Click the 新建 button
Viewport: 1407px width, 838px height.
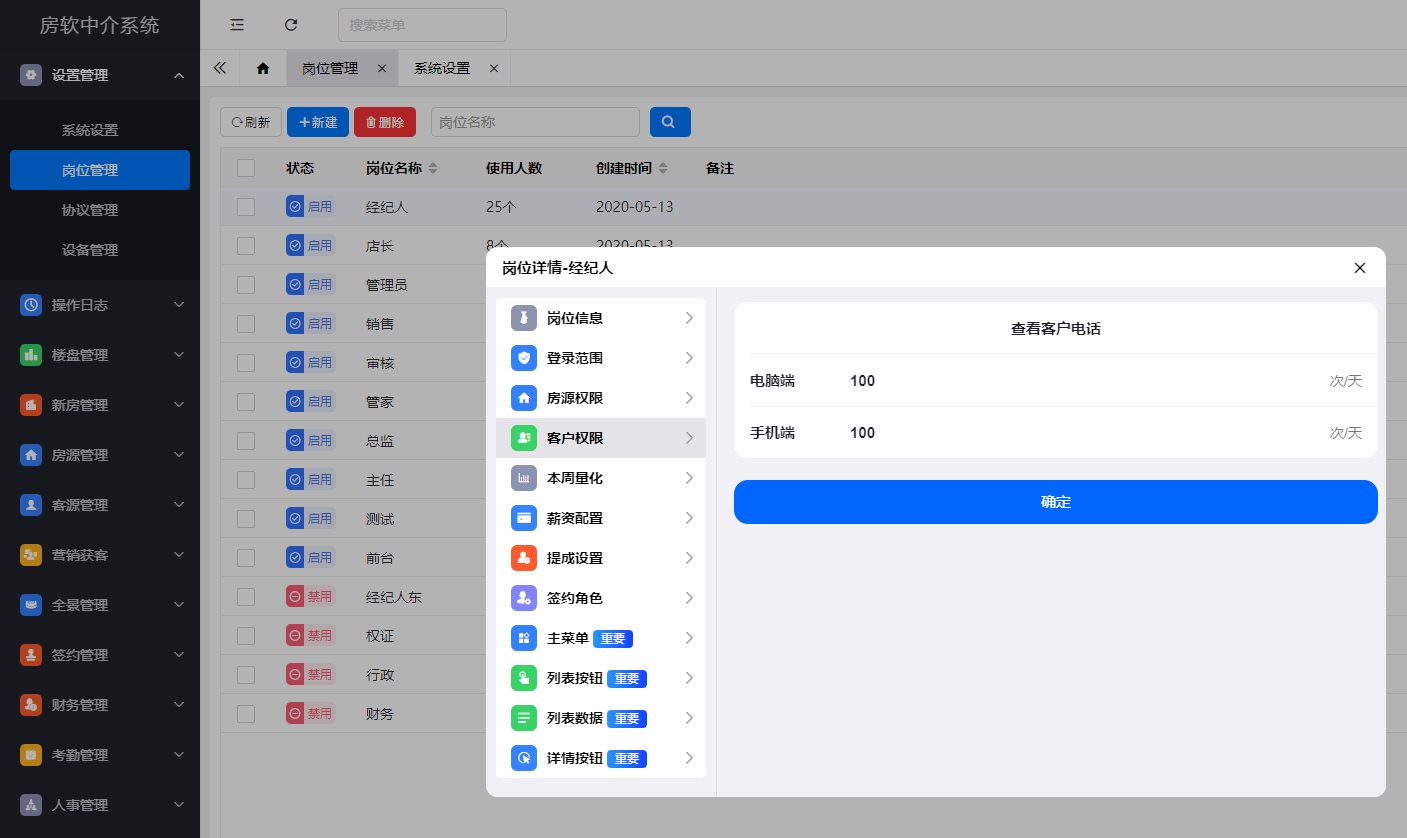point(318,122)
